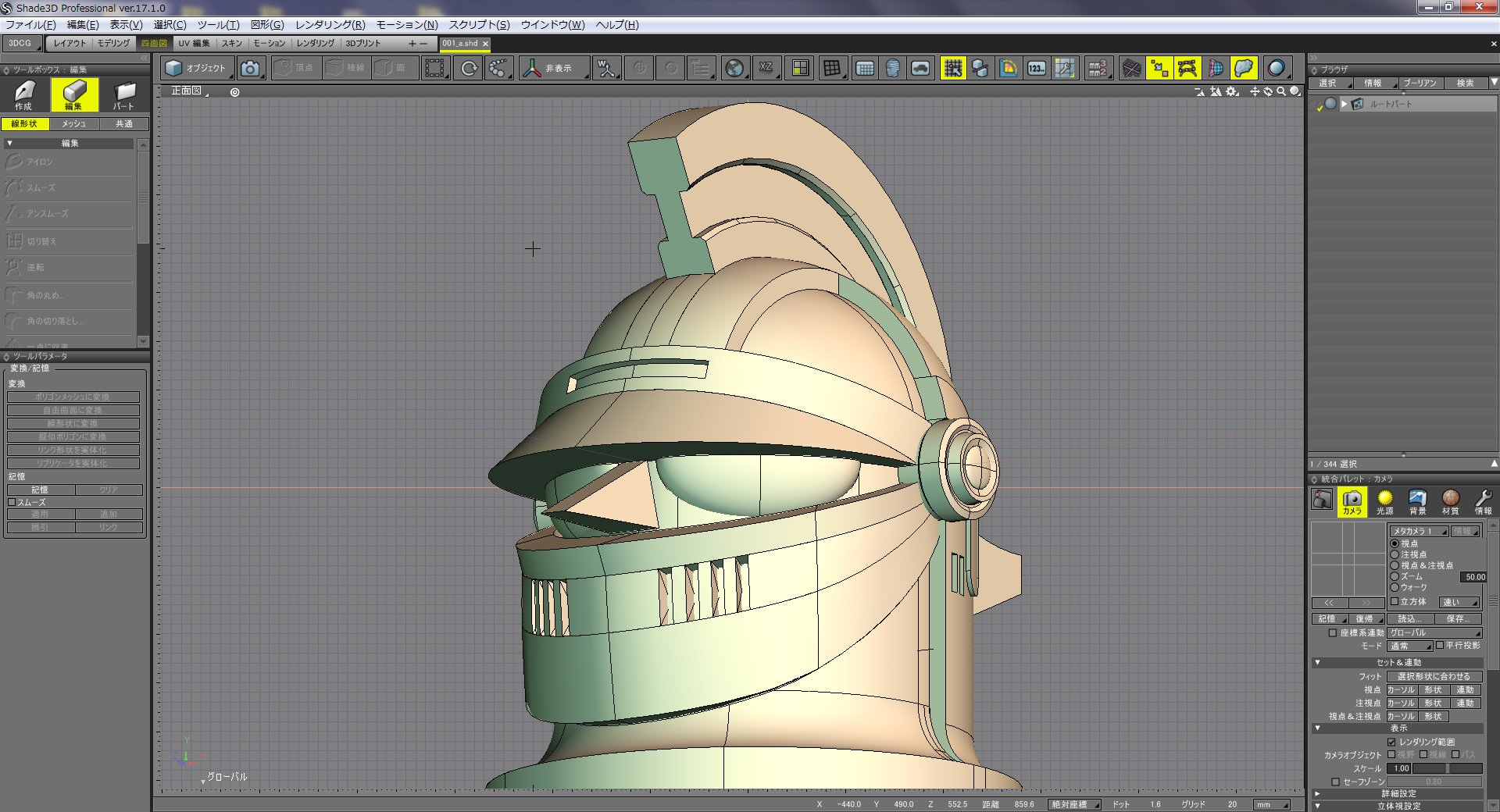Expand the ルートパート tree node

click(x=1345, y=104)
